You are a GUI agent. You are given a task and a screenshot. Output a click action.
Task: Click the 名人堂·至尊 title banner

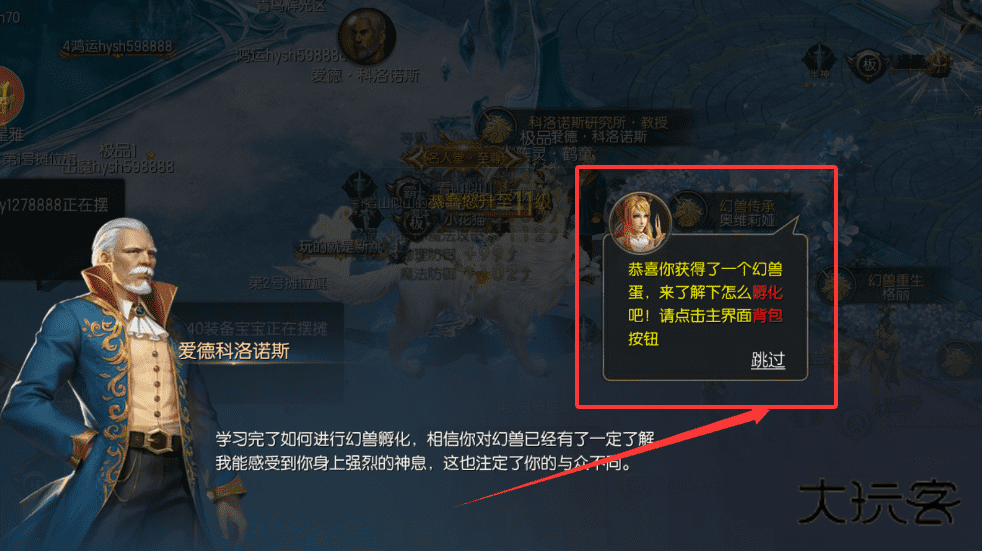coord(463,157)
